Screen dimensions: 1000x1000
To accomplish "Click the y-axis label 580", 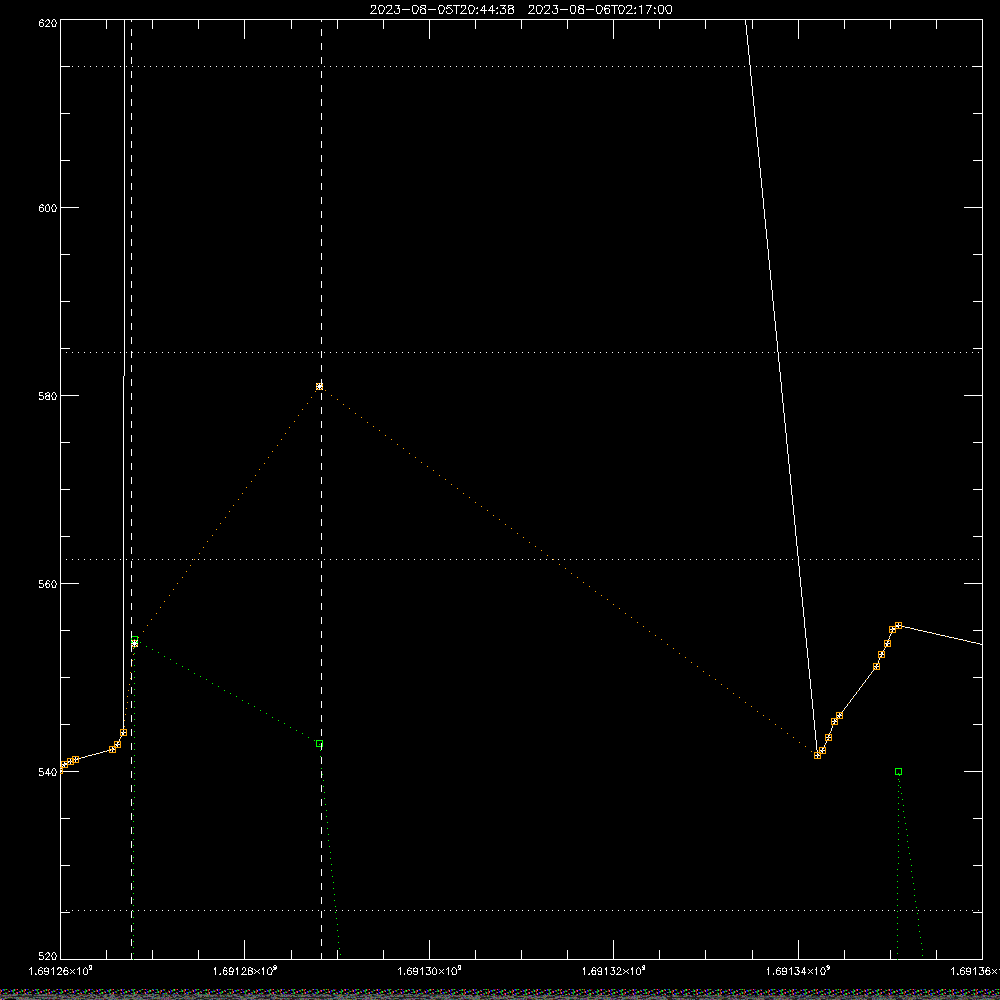I will 48,395.
